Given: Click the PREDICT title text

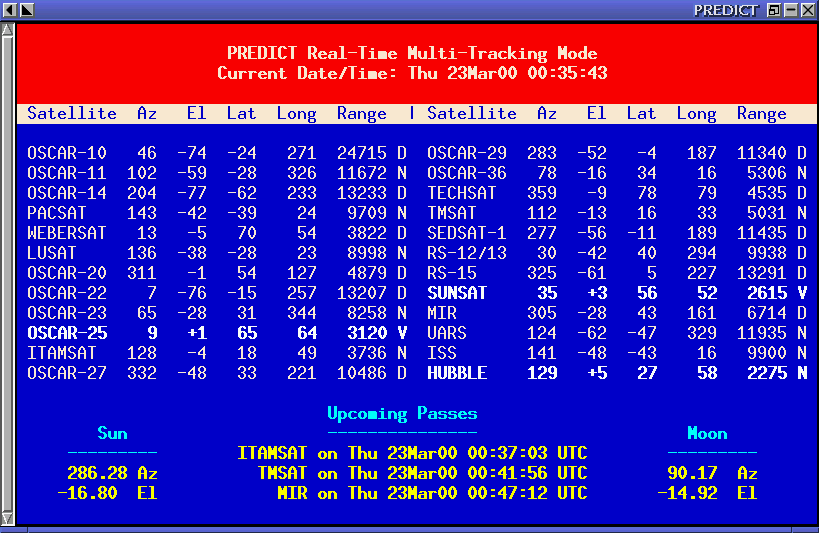Looking at the screenshot, I should click(726, 10).
